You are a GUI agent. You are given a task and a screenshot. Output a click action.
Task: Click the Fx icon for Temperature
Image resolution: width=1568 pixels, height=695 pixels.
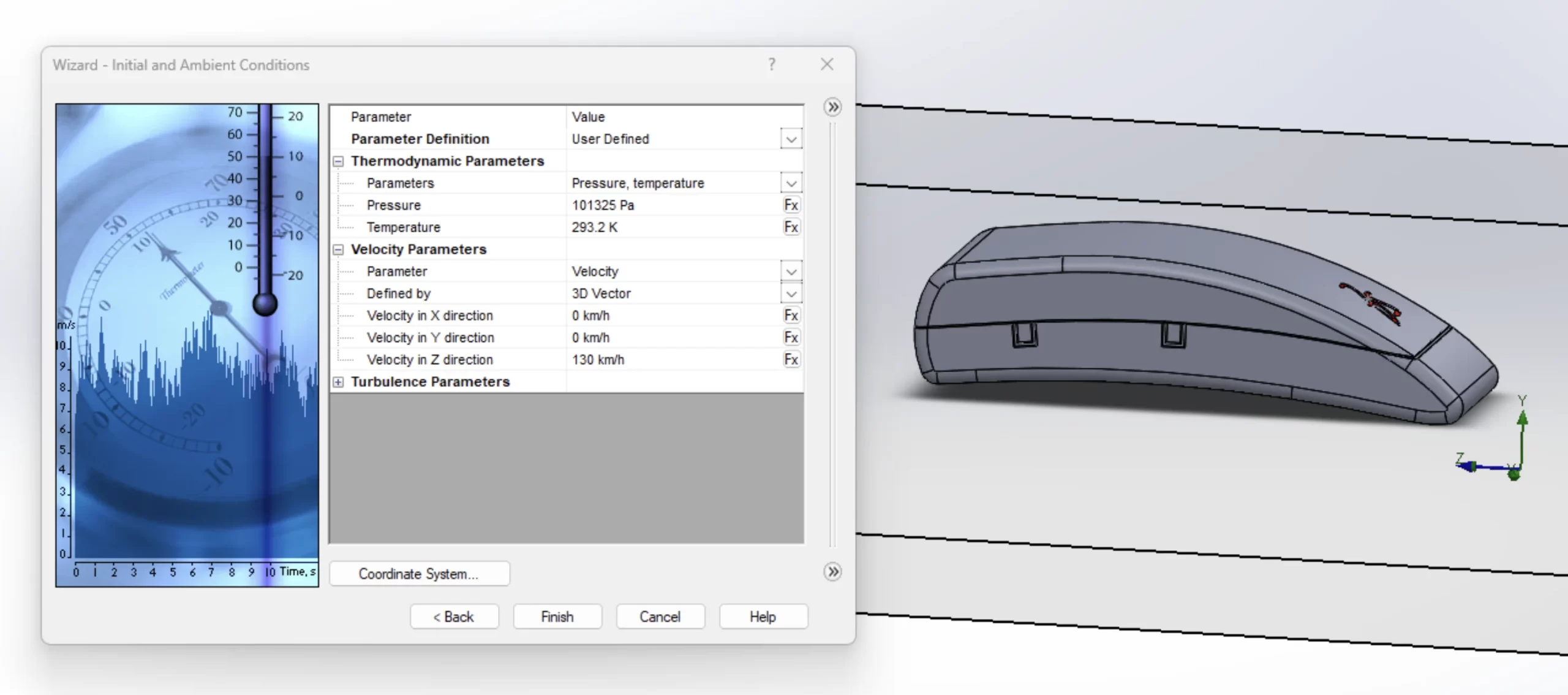click(791, 227)
